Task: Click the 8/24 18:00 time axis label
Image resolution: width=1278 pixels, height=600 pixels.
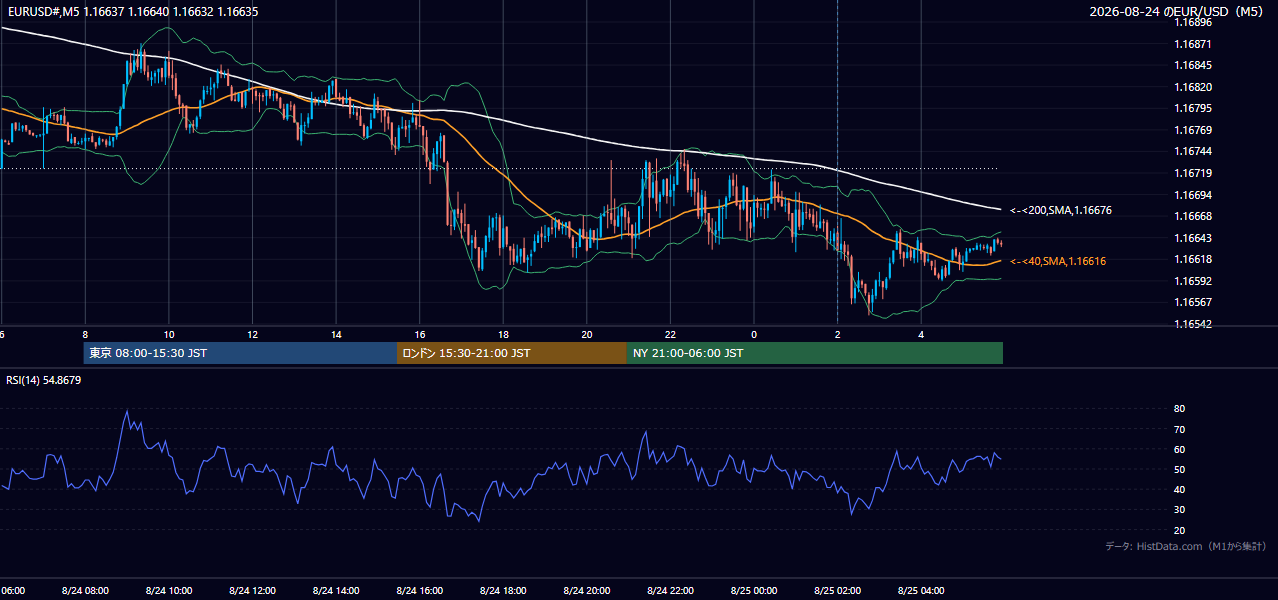Action: click(x=503, y=590)
